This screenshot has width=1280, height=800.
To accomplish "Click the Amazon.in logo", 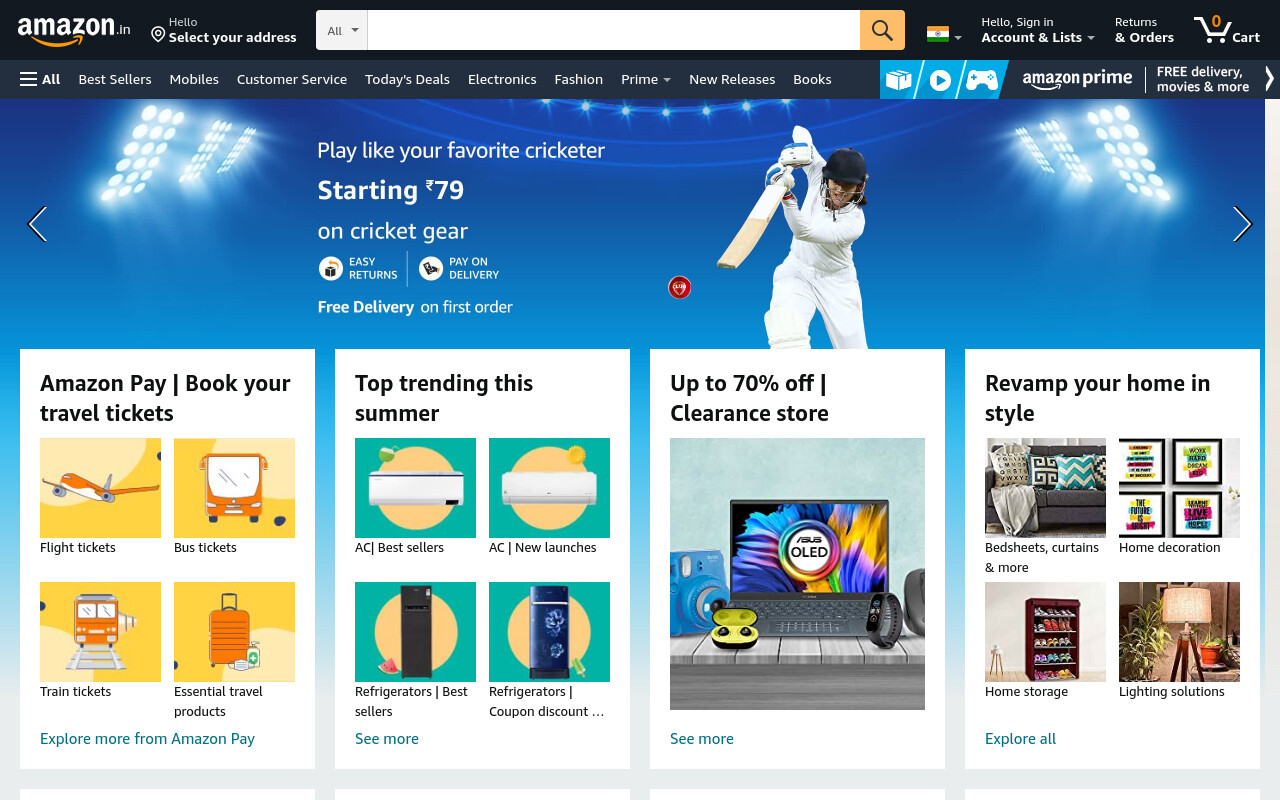I will (74, 31).
